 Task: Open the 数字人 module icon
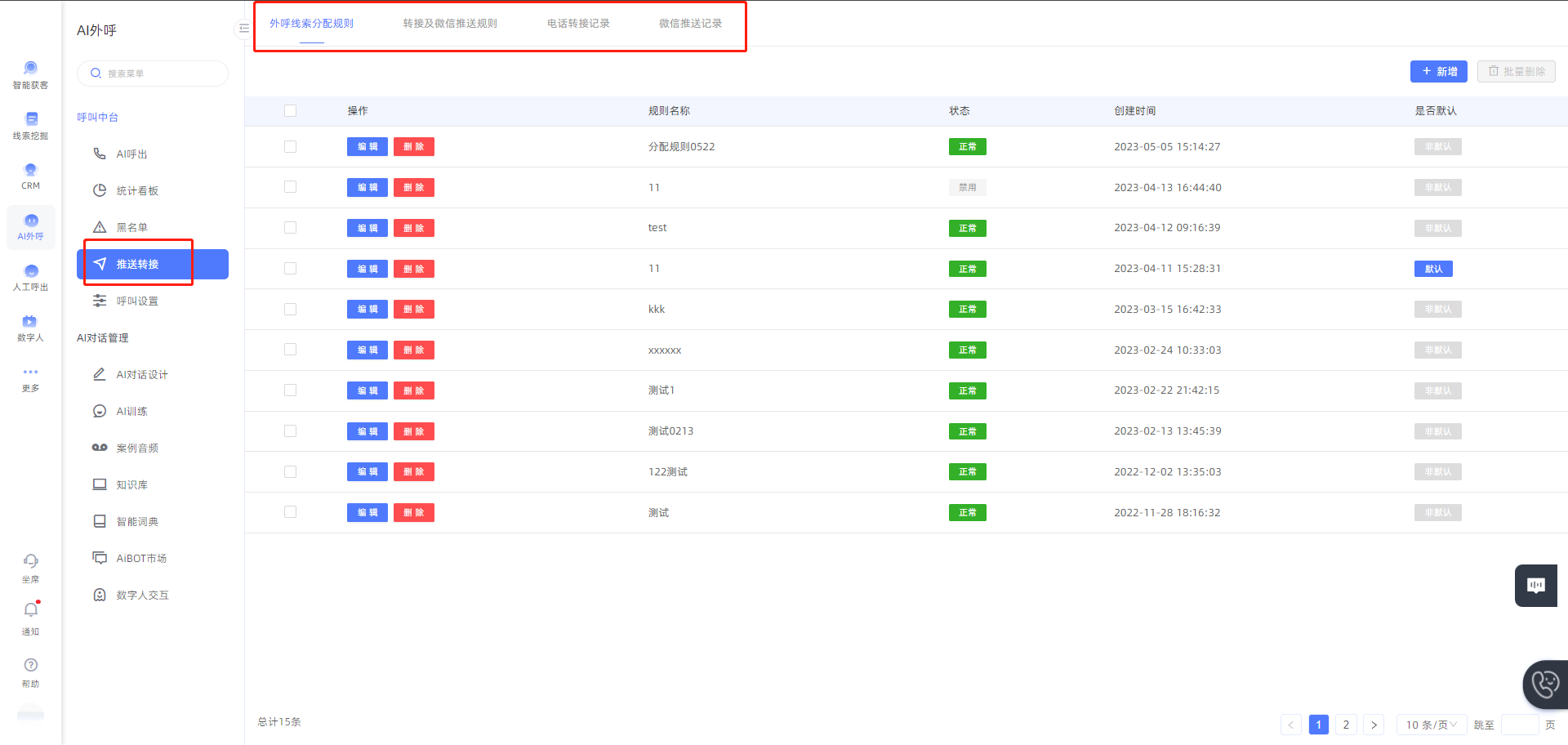tap(30, 321)
